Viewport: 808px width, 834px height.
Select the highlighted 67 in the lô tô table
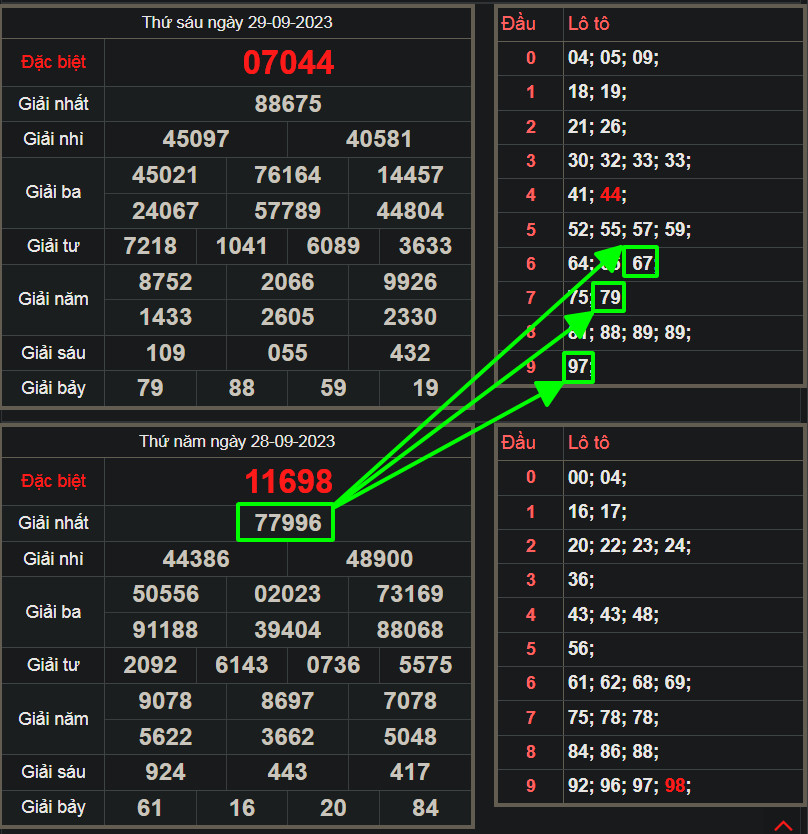[x=641, y=263]
